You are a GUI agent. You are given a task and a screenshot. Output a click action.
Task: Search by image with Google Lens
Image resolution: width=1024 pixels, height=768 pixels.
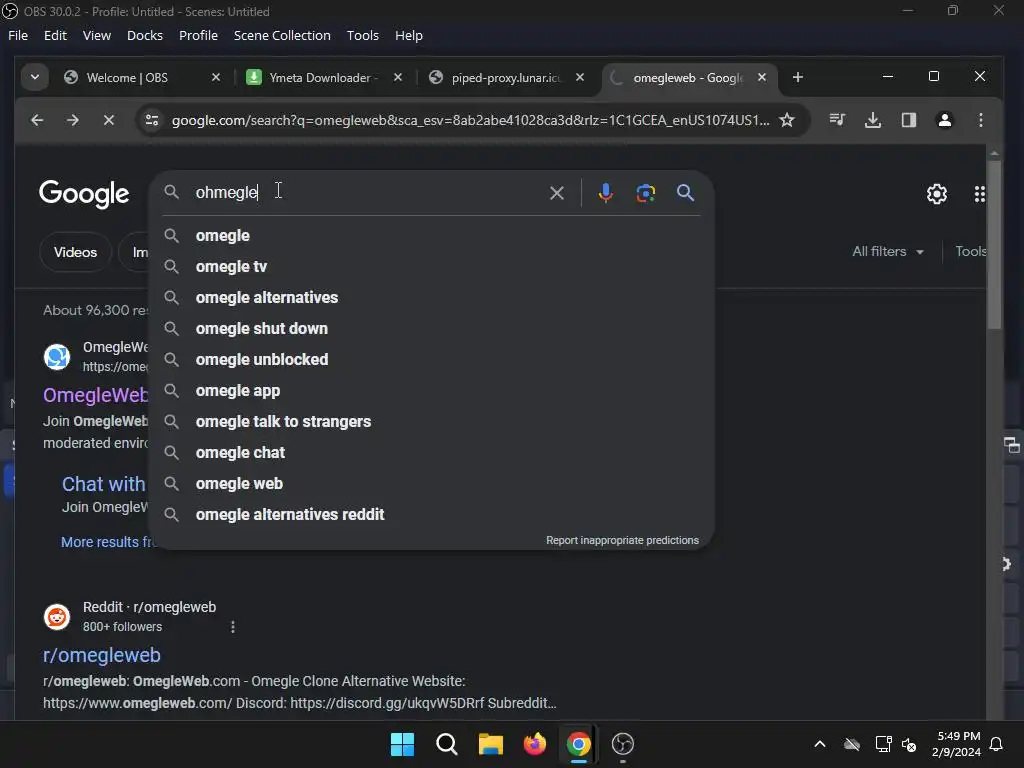click(645, 193)
